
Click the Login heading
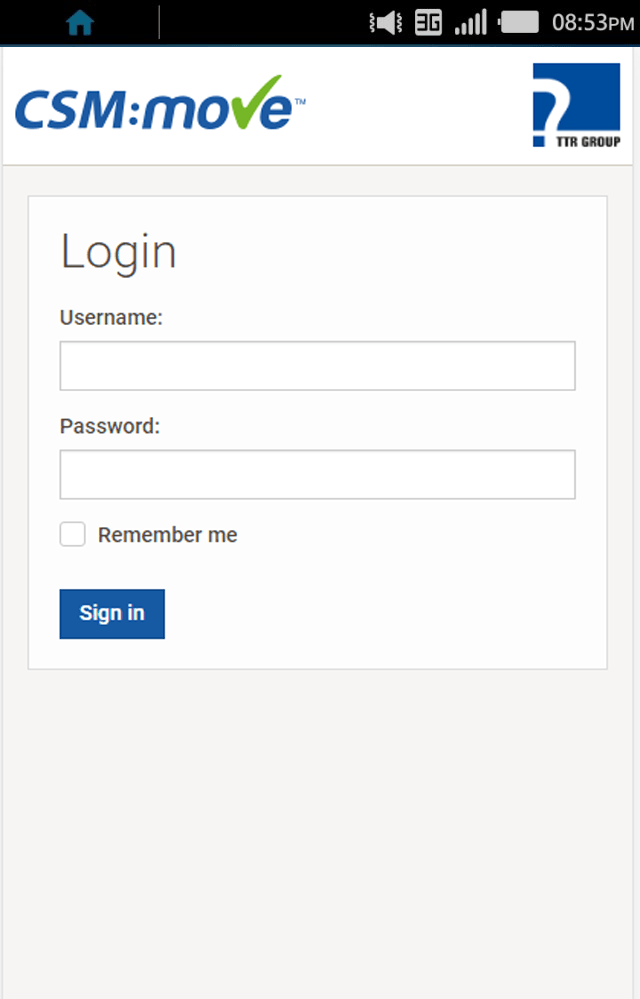point(118,253)
